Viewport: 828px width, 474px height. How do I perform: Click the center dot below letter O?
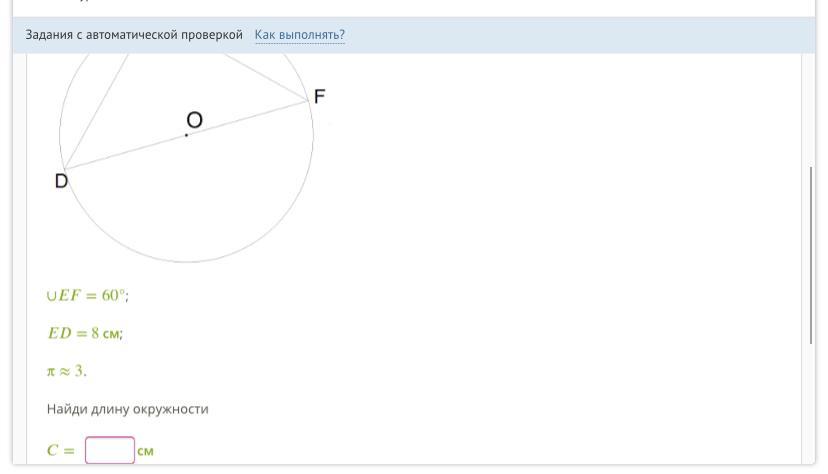click(x=186, y=135)
